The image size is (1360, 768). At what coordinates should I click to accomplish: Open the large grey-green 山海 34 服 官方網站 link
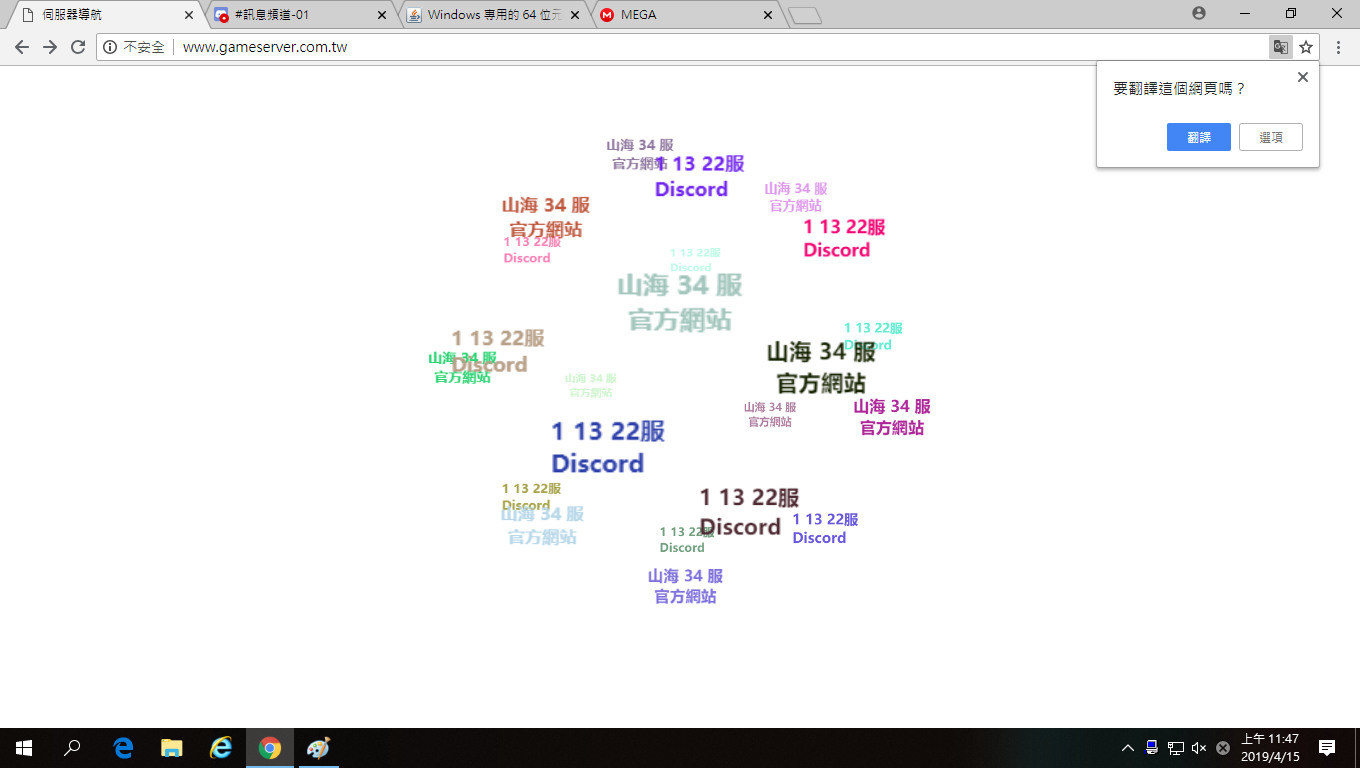tap(680, 302)
